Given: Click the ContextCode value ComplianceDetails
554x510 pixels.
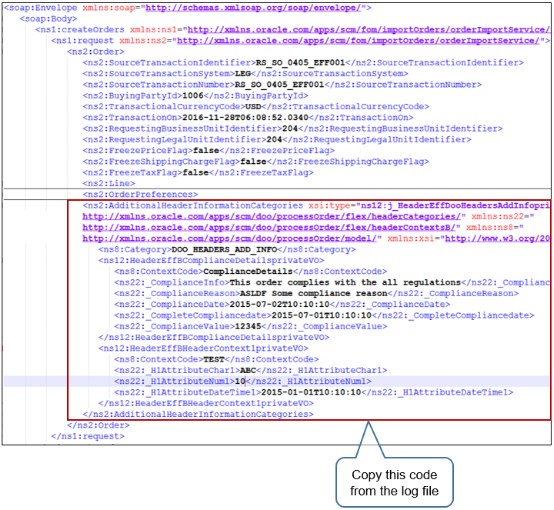Looking at the screenshot, I should pyautogui.click(x=248, y=271).
